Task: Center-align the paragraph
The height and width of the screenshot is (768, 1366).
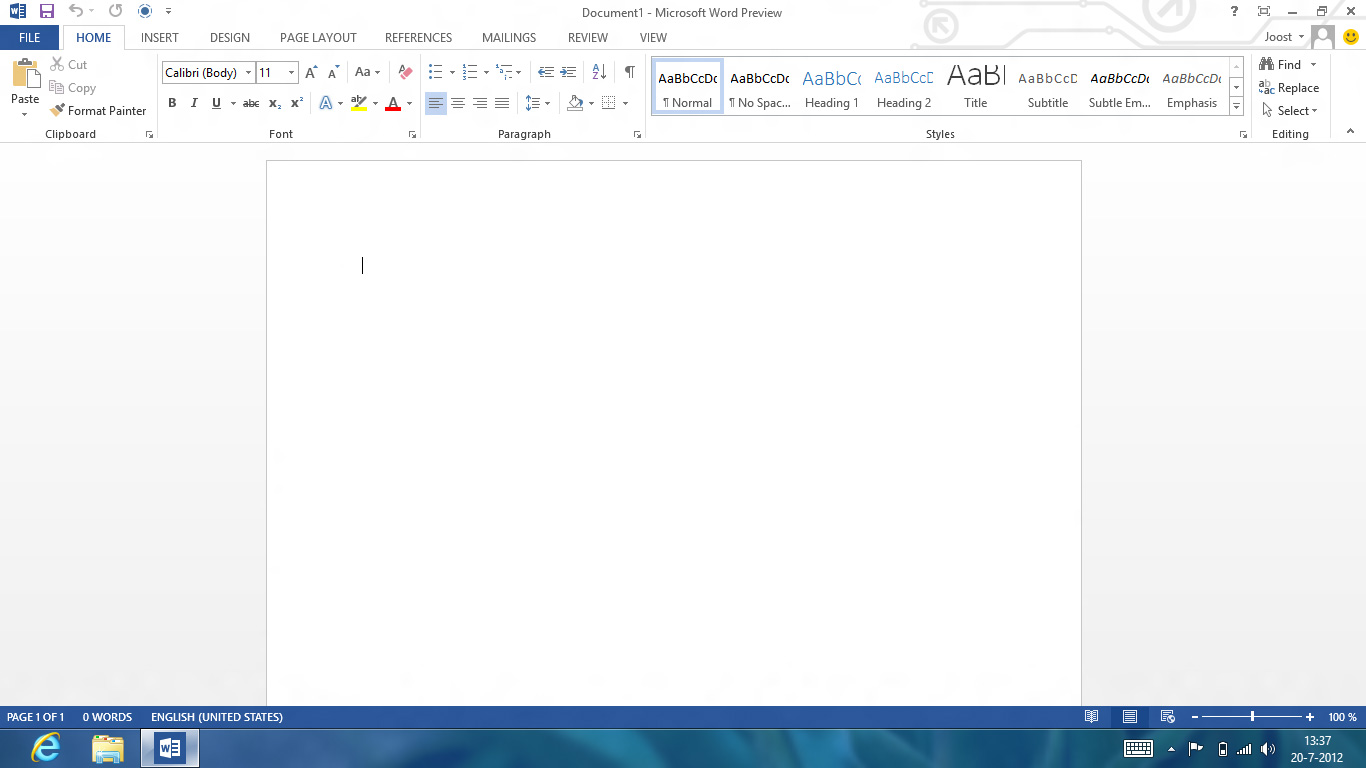Action: (x=458, y=103)
